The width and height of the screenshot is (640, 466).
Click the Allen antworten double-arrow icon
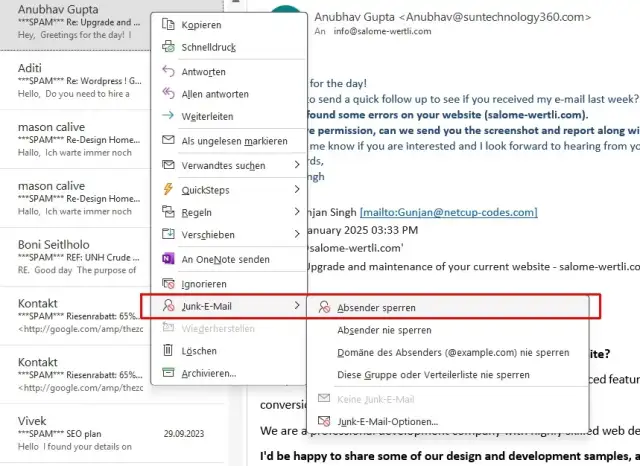(168, 93)
